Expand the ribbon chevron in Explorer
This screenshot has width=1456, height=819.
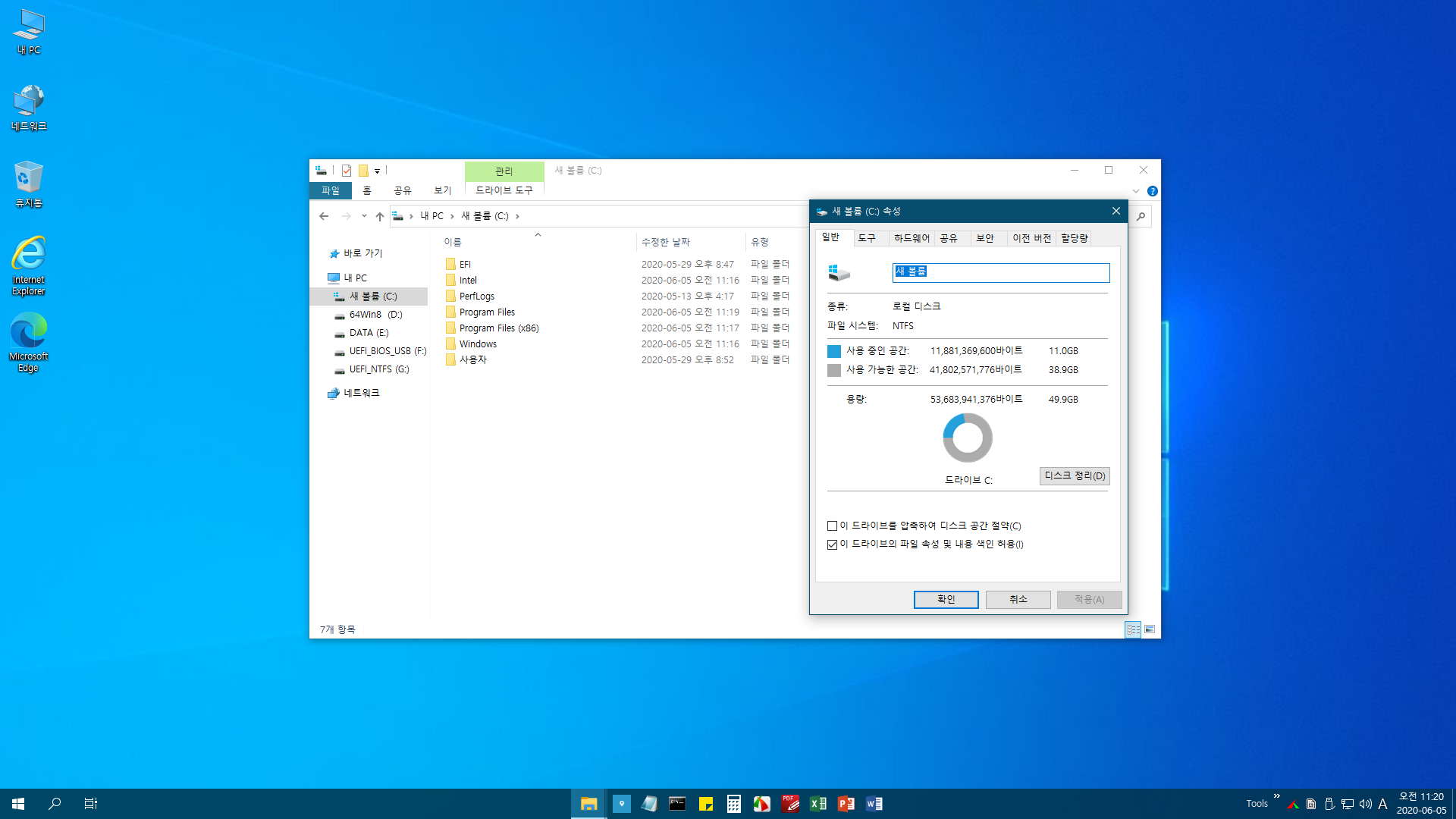pyautogui.click(x=1136, y=191)
